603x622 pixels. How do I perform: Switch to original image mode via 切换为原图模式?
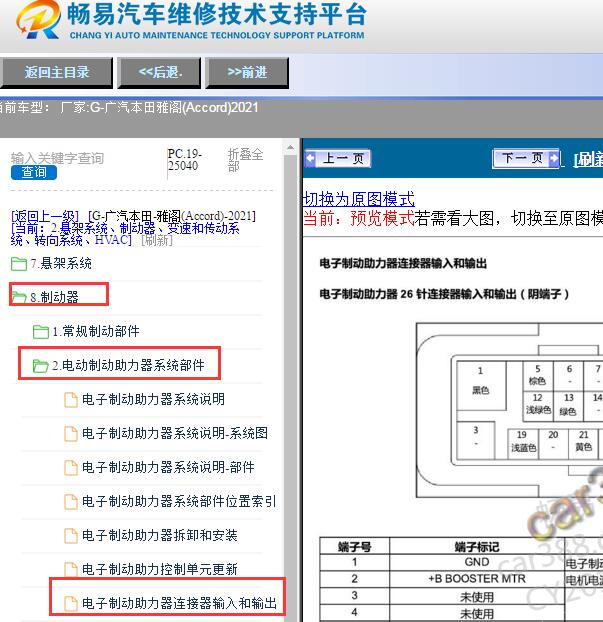tap(359, 199)
